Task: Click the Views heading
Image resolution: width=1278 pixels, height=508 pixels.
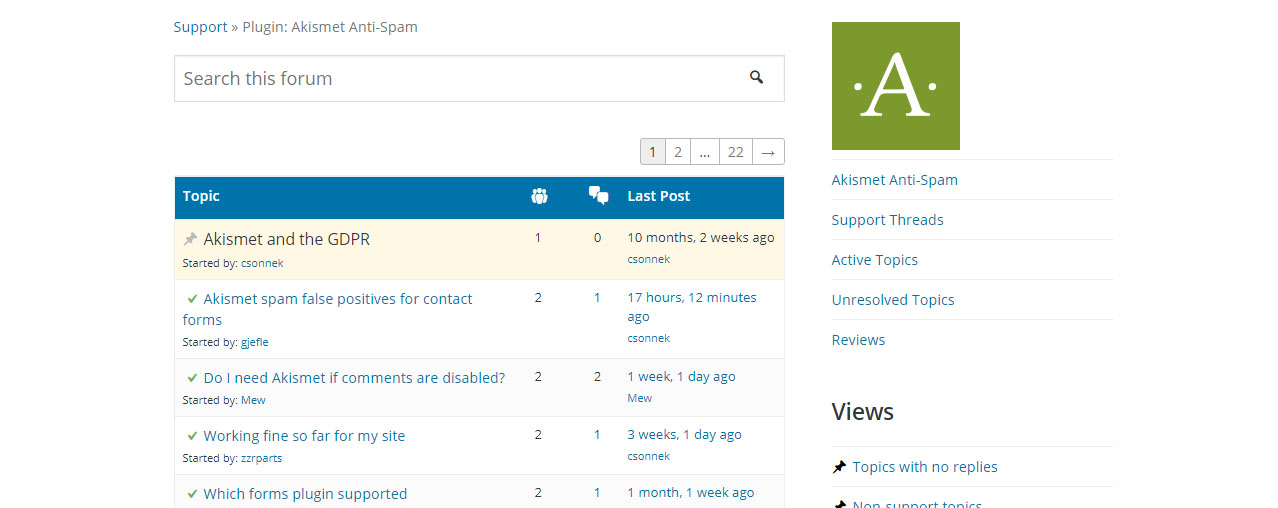Action: (862, 412)
